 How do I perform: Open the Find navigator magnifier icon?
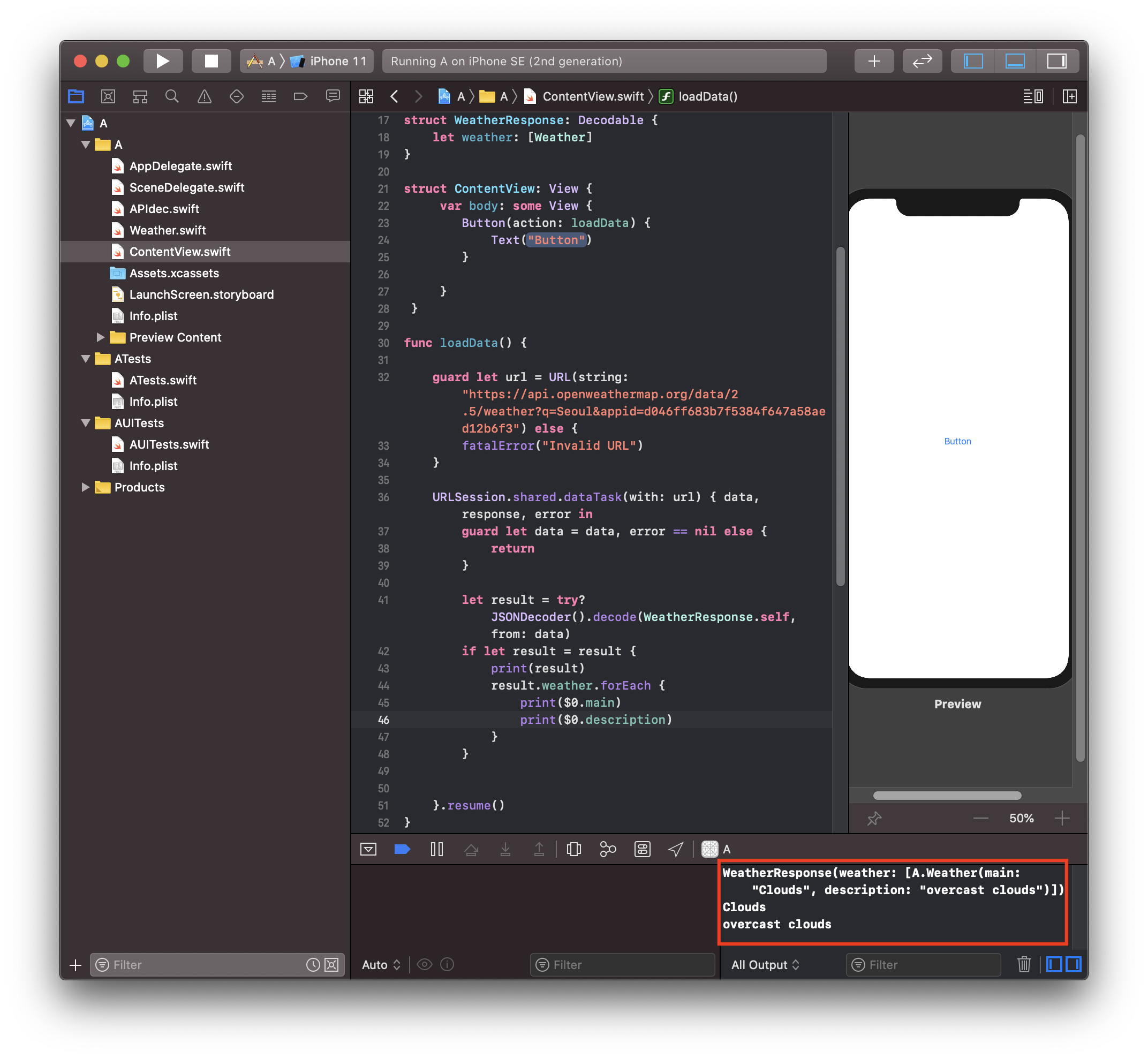(x=172, y=96)
